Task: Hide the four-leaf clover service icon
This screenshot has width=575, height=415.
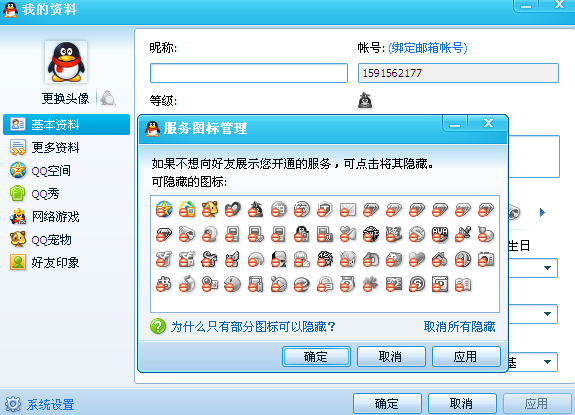Action: tap(371, 284)
